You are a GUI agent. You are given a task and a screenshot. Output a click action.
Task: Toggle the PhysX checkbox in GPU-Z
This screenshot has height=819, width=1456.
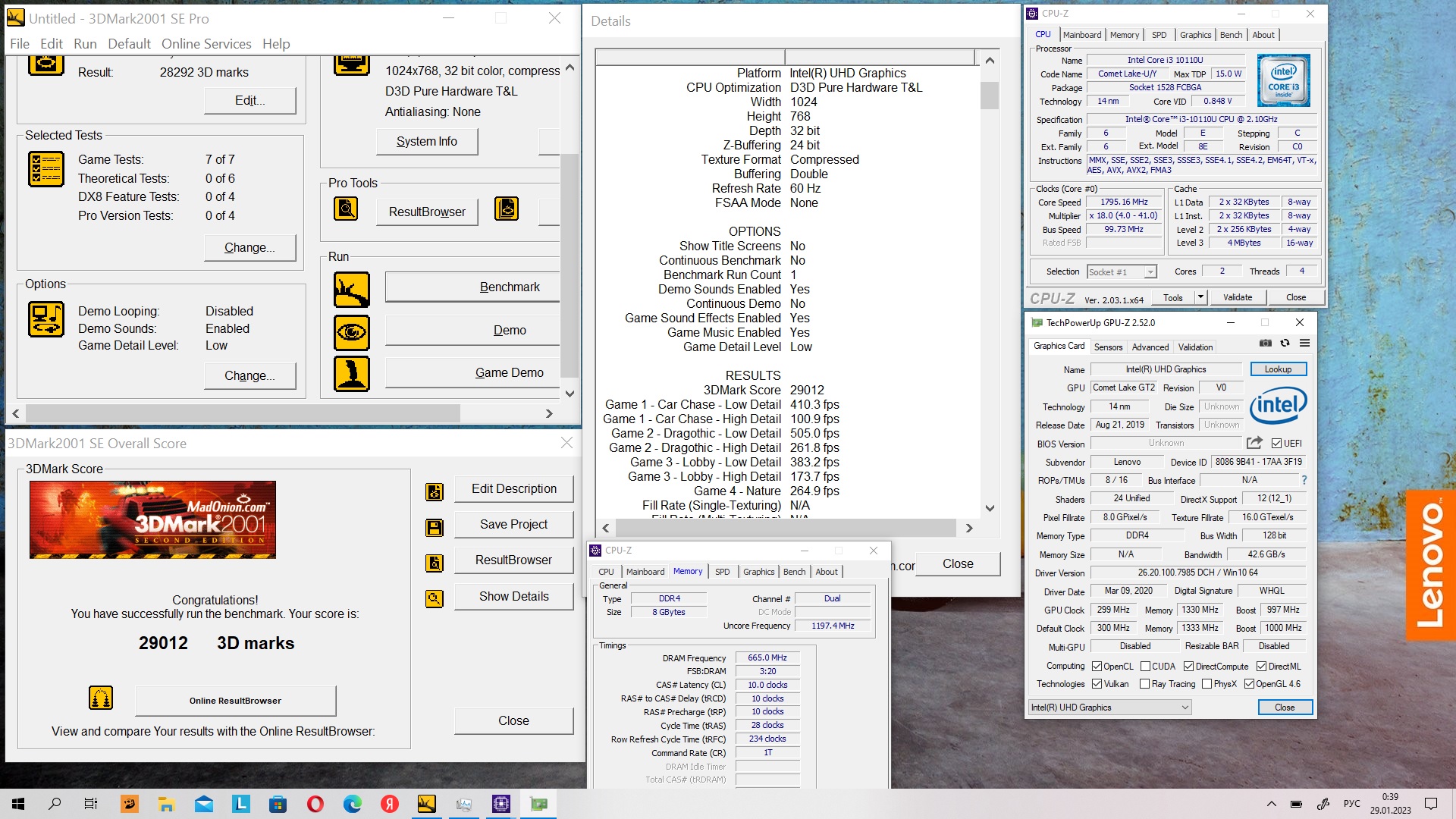(x=1207, y=684)
